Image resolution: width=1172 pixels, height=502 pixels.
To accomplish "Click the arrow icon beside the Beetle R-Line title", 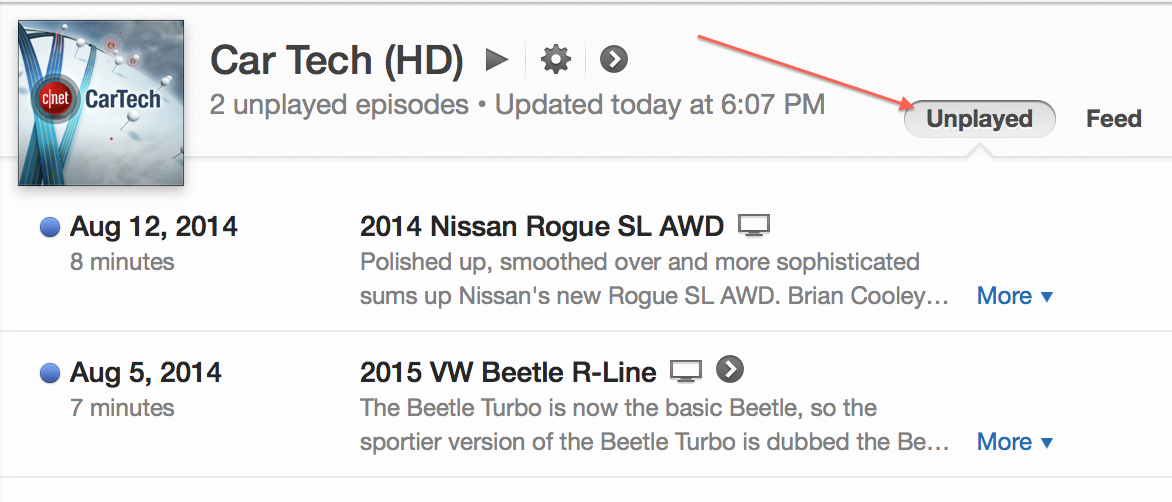I will point(730,368).
